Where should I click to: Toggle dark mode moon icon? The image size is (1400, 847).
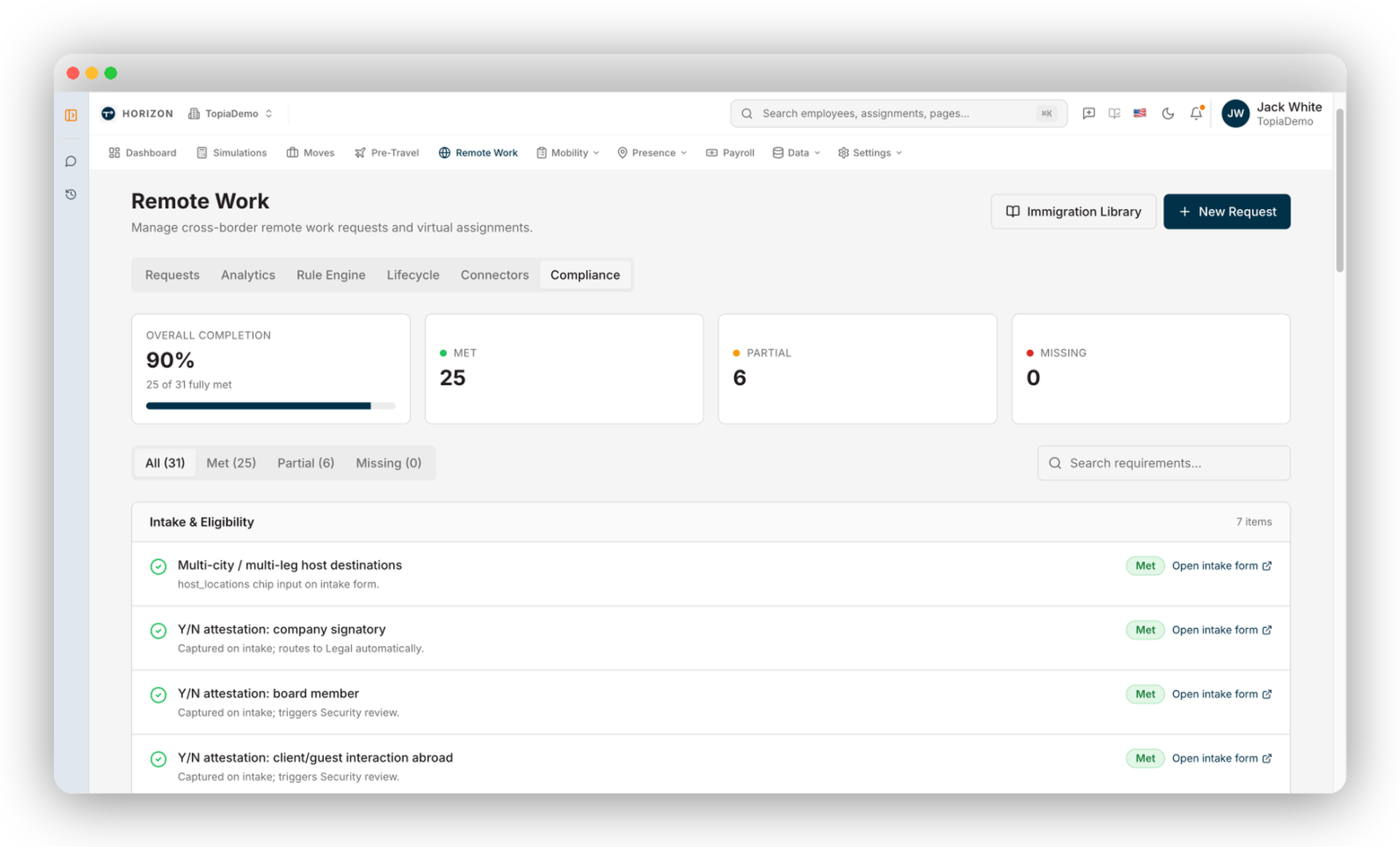(x=1168, y=113)
